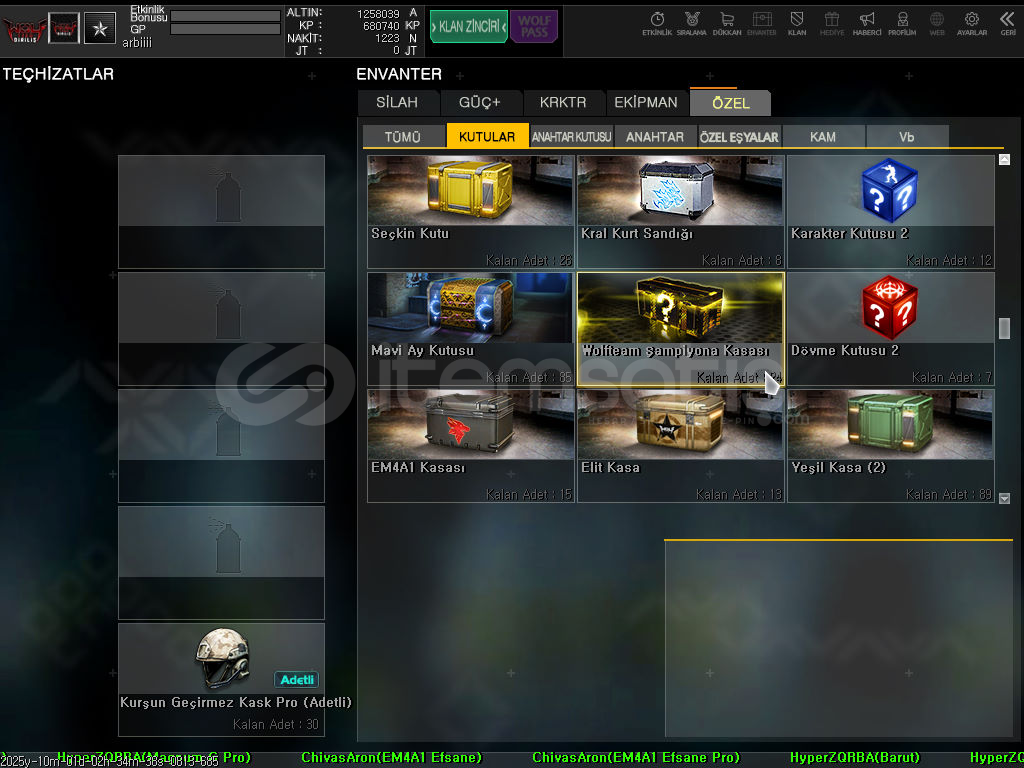Open the WEB globe icon
1024x768 pixels.
tap(937, 24)
